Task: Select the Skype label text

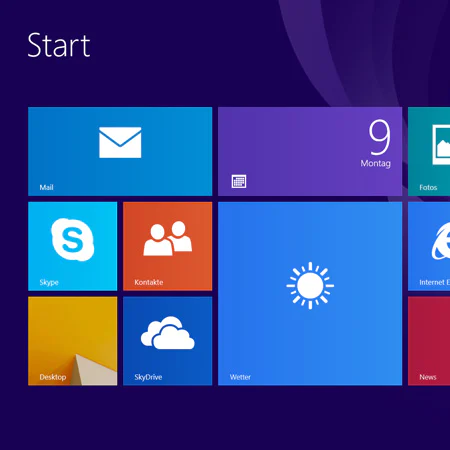Action: pyautogui.click(x=49, y=282)
